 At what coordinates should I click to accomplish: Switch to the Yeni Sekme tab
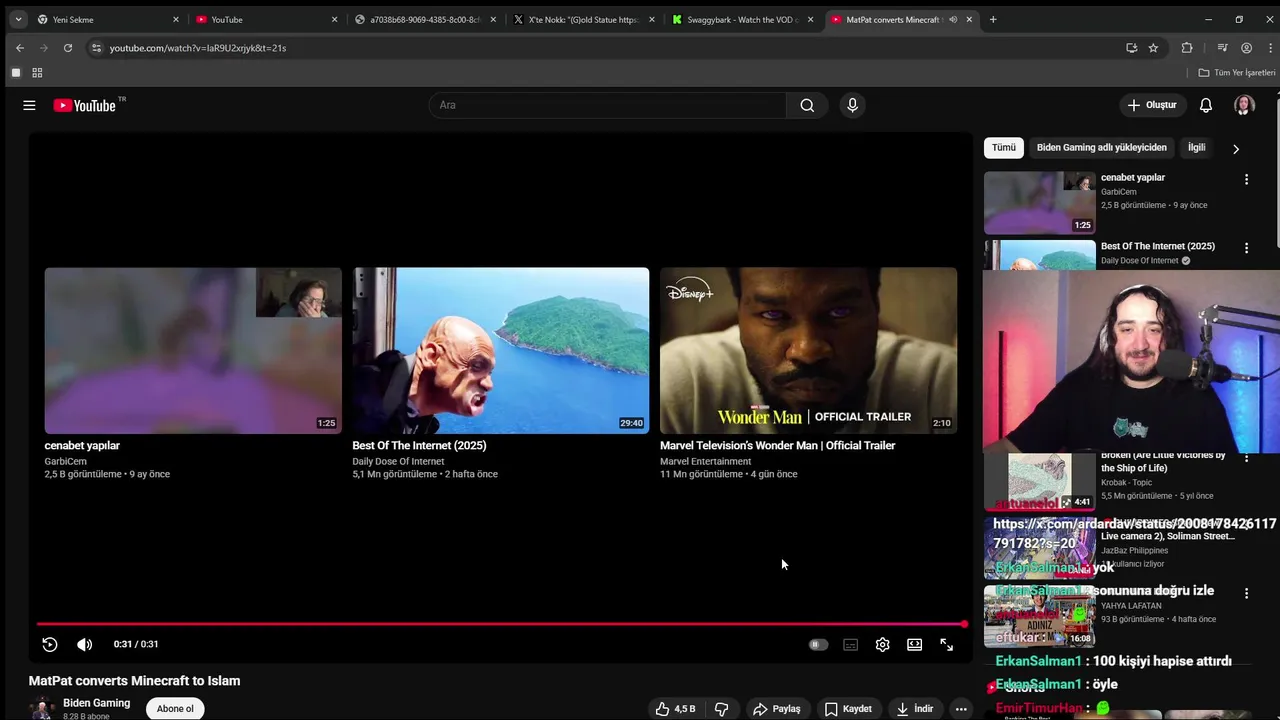click(108, 19)
